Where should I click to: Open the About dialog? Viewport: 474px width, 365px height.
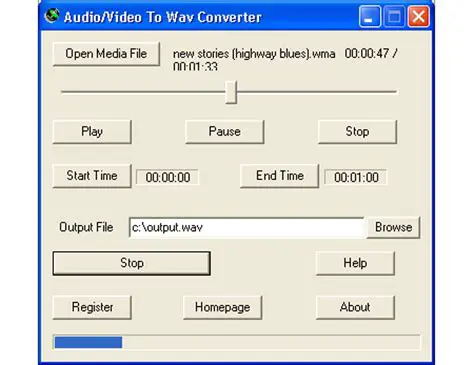click(355, 307)
